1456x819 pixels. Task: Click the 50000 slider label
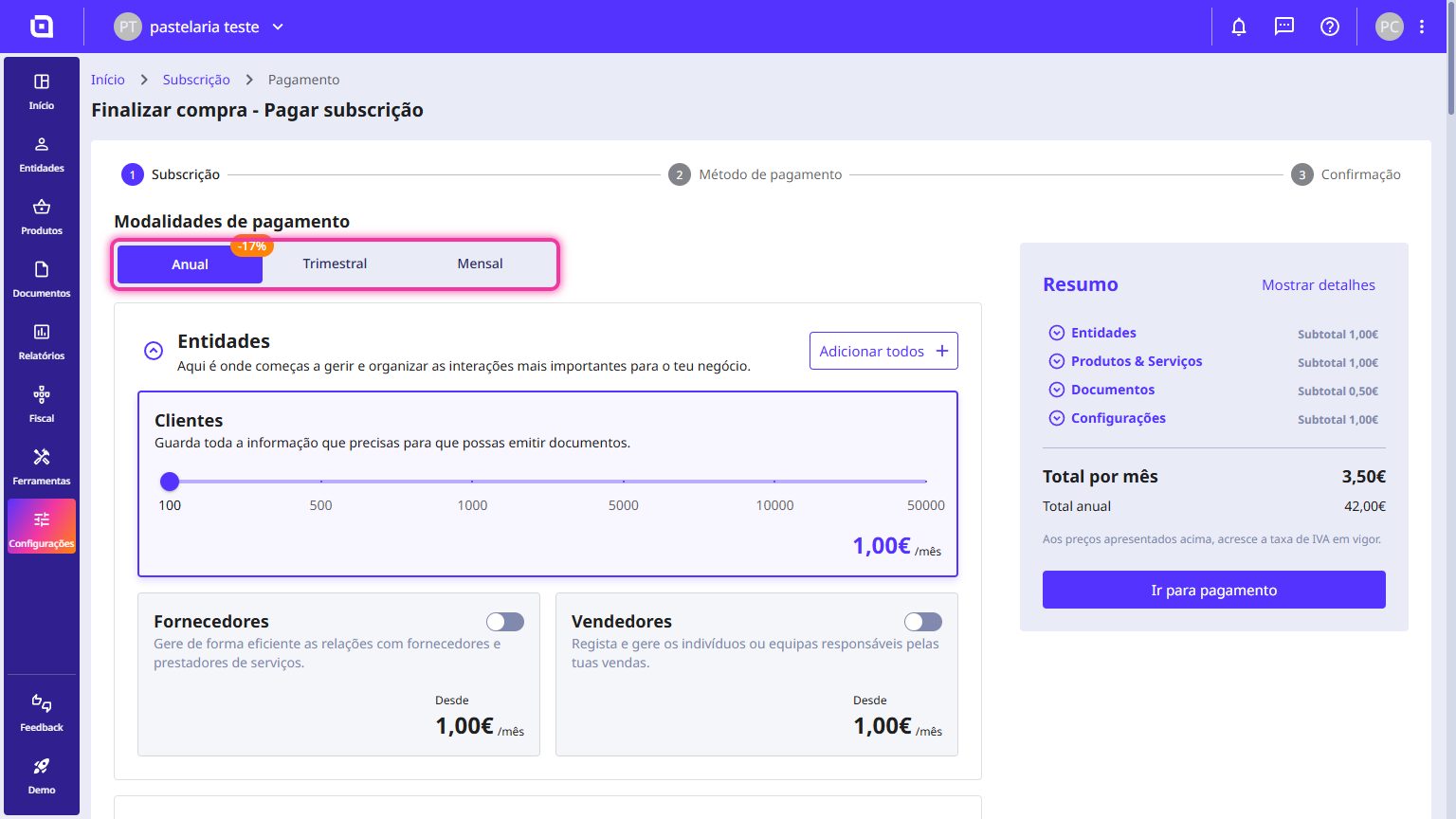coord(926,505)
